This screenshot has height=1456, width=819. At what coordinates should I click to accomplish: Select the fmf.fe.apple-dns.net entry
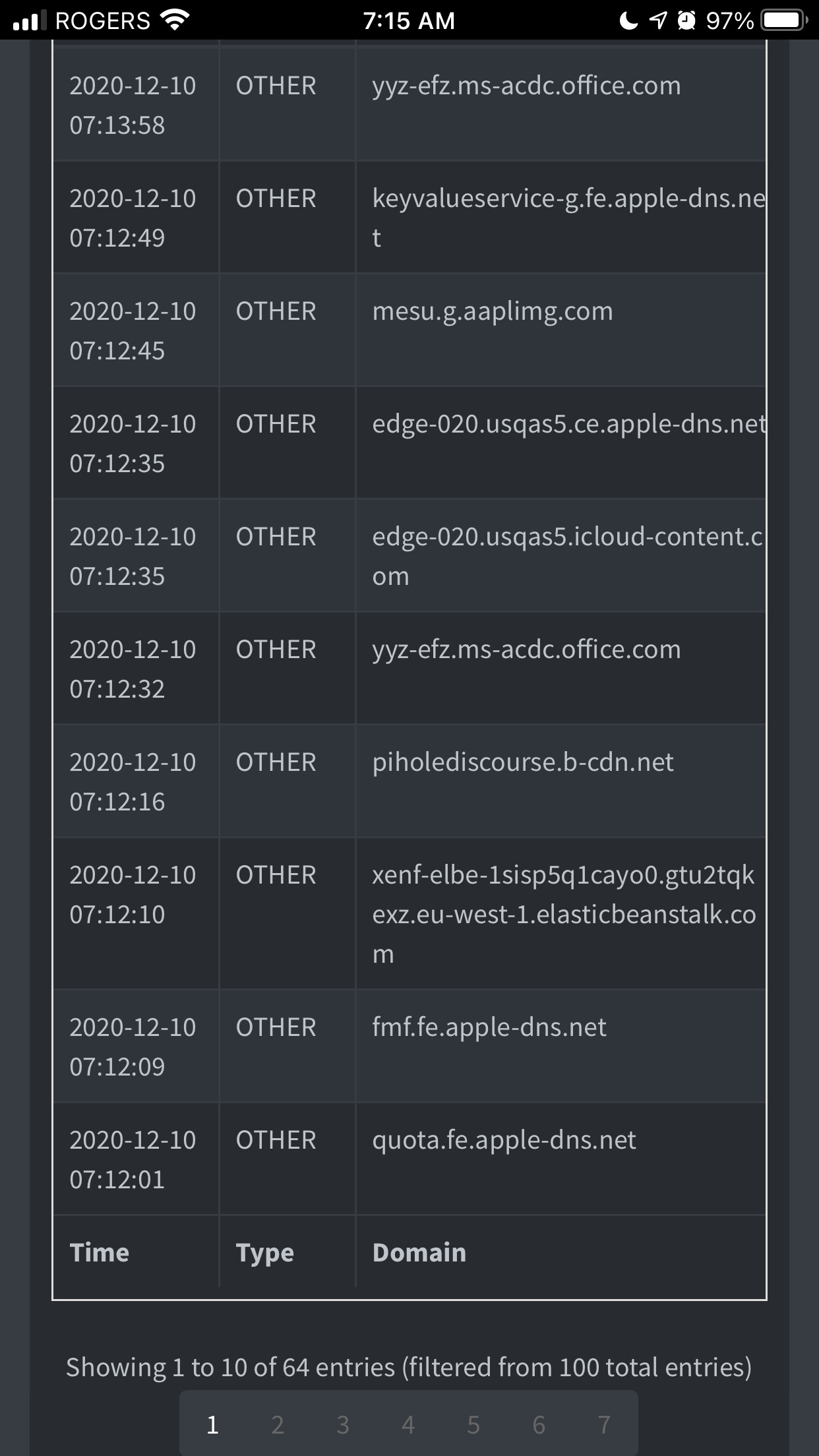[x=489, y=1027]
